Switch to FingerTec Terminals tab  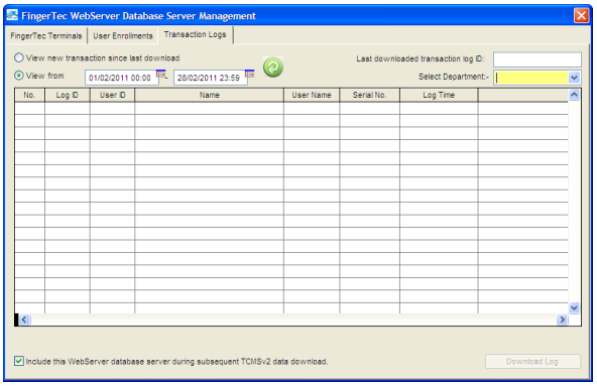46,36
